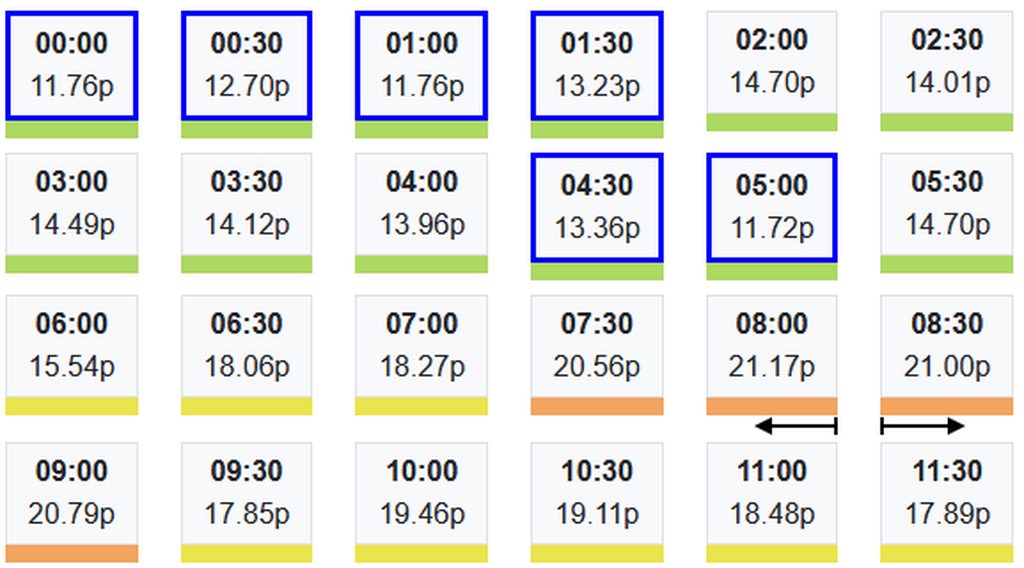Select the 07:30 slot at 20.56p
Viewport: 1024px width, 568px height.
click(x=596, y=346)
